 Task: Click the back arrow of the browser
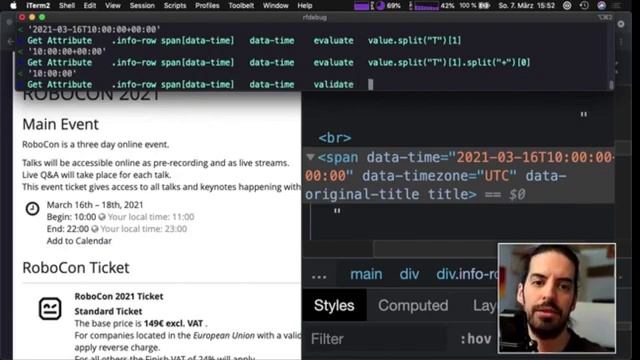10,41
